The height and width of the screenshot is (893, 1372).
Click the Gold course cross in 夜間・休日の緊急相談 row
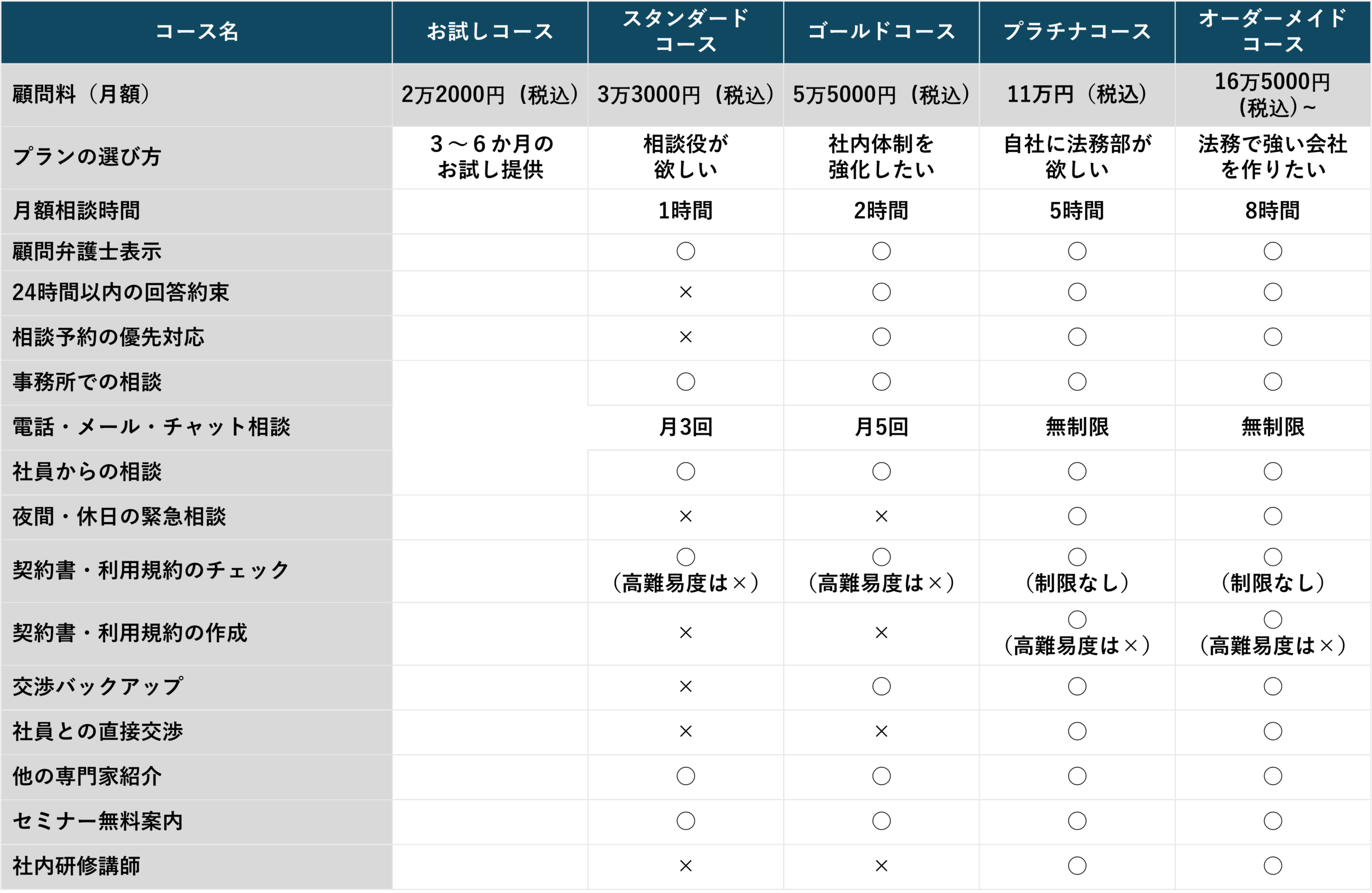coord(881,517)
